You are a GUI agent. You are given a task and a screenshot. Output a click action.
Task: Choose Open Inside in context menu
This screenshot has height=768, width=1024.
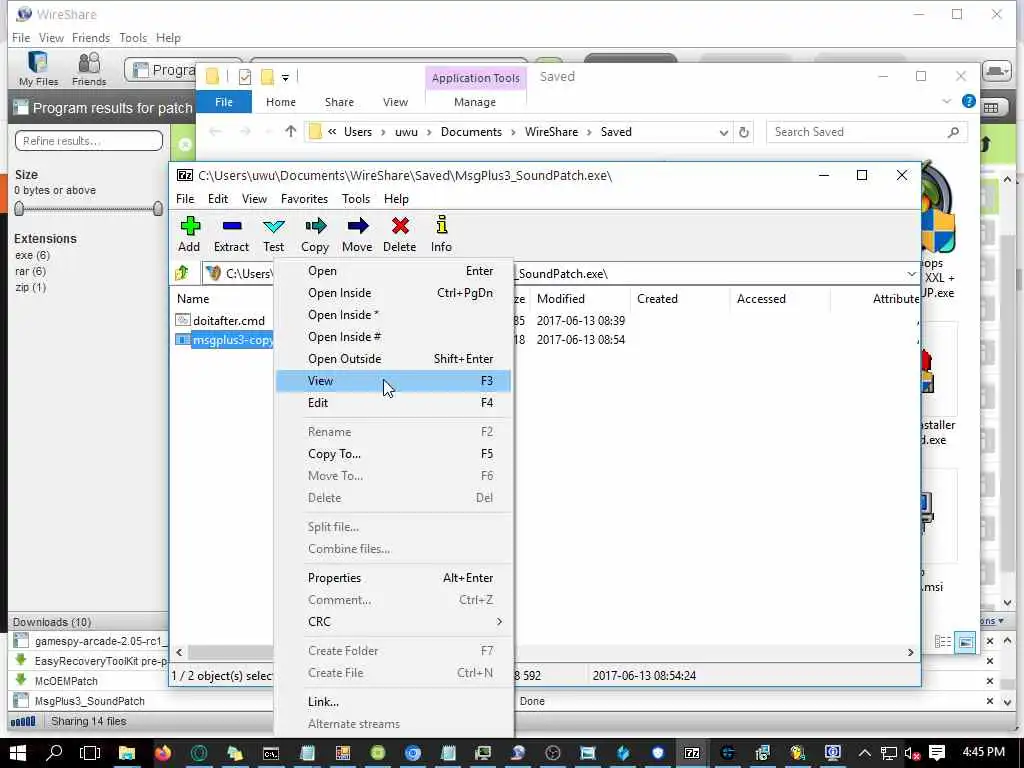pyautogui.click(x=393, y=293)
